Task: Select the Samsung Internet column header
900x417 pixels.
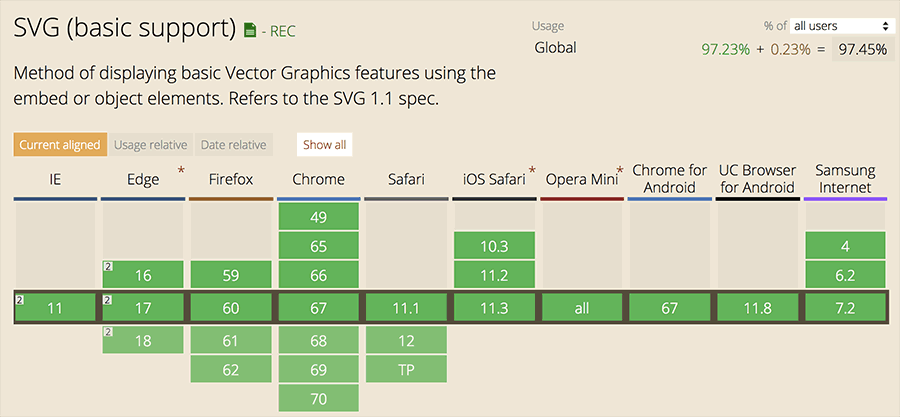Action: 845,180
